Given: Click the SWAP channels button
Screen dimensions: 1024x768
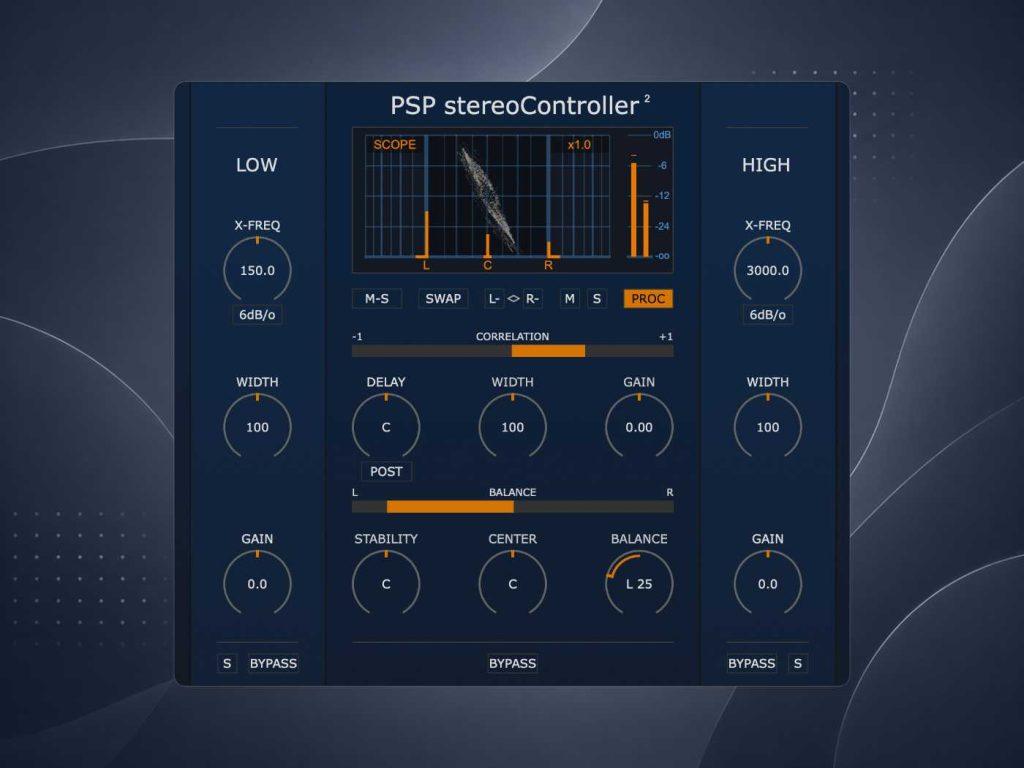Looking at the screenshot, I should click(443, 298).
